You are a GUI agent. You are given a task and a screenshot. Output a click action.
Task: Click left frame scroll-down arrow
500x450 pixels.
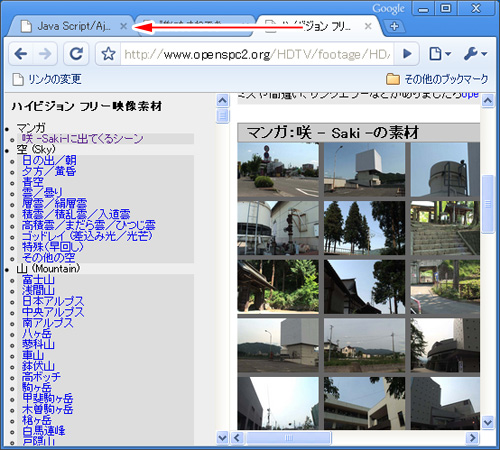point(222,437)
